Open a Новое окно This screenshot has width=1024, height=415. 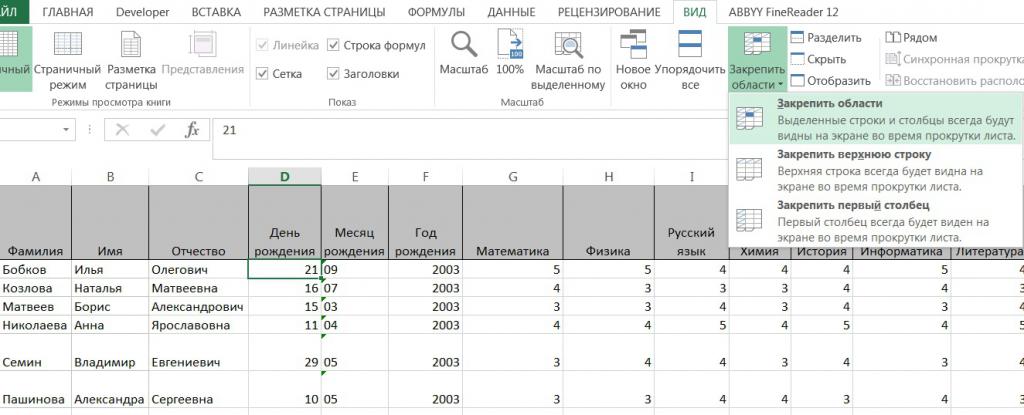point(633,60)
